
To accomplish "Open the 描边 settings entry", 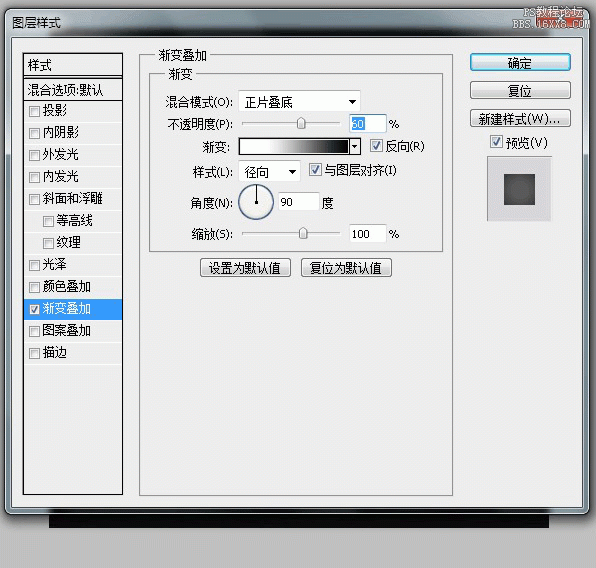I will [x=55, y=353].
